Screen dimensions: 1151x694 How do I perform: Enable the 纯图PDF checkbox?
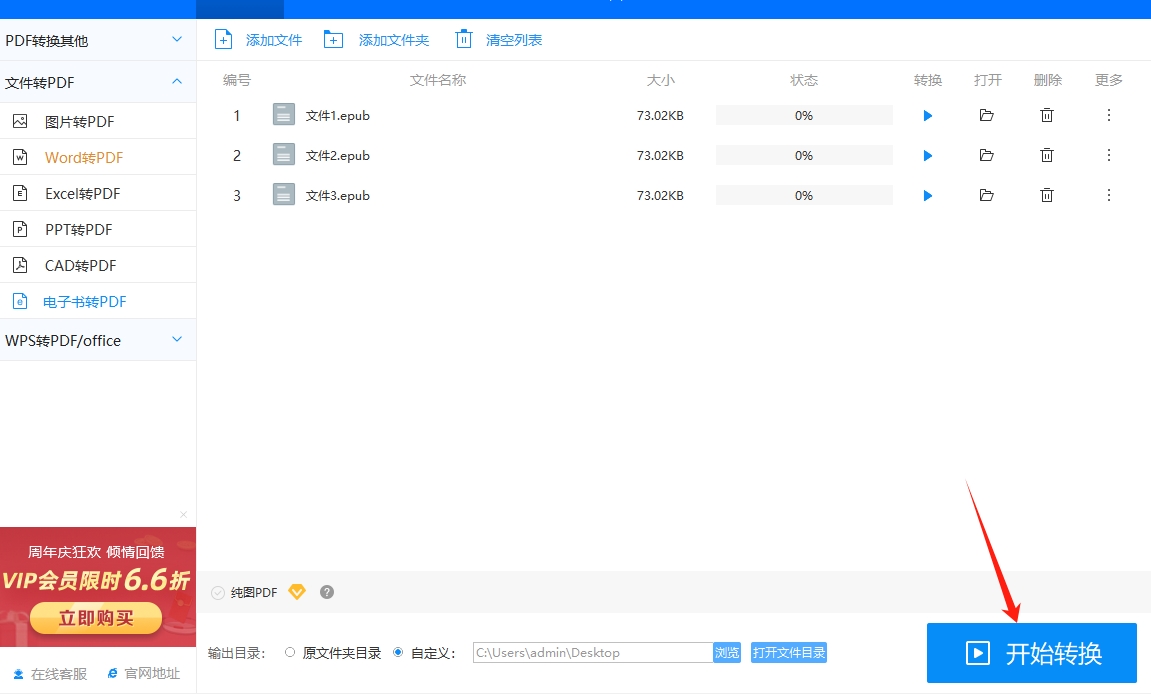[x=217, y=593]
